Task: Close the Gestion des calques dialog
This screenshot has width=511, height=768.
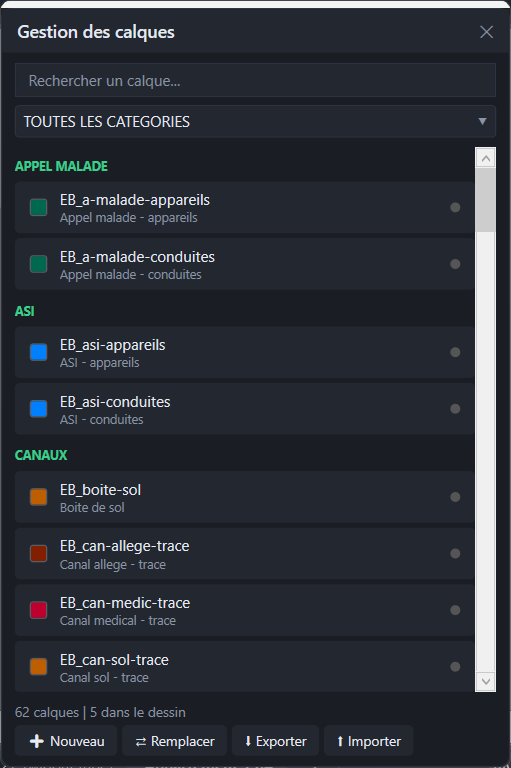Action: coord(487,32)
